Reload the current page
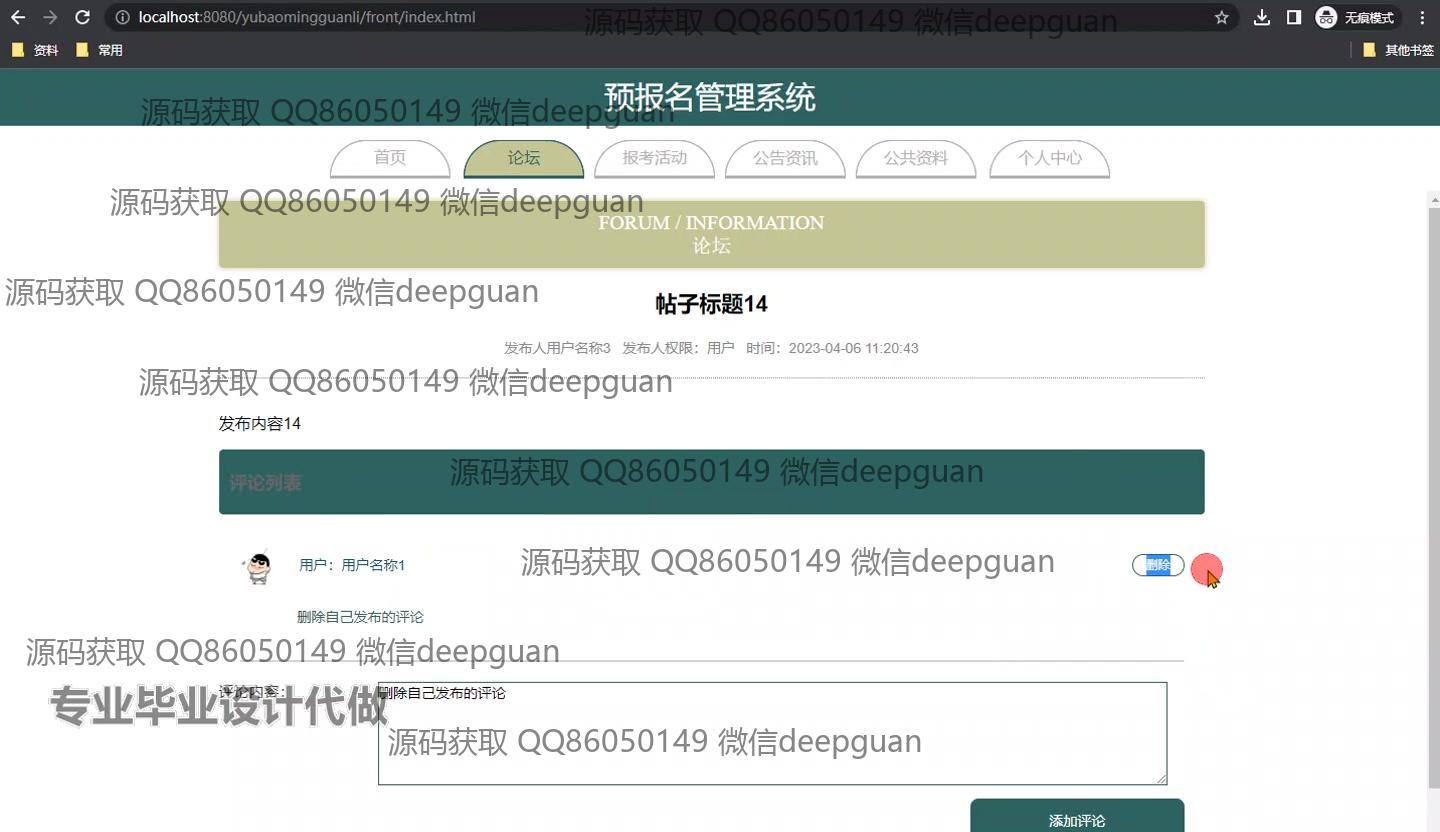The width and height of the screenshot is (1440, 832). pyautogui.click(x=83, y=17)
